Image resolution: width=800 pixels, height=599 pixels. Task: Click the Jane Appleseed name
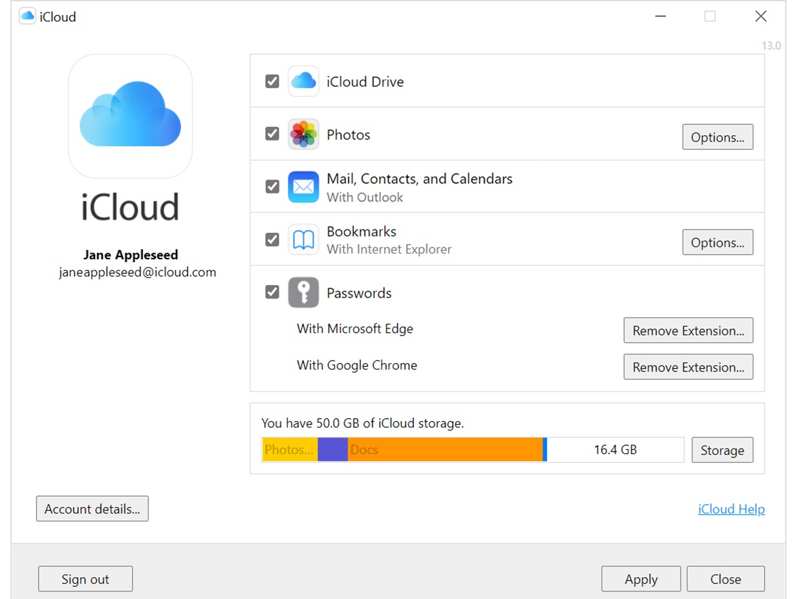tap(131, 254)
